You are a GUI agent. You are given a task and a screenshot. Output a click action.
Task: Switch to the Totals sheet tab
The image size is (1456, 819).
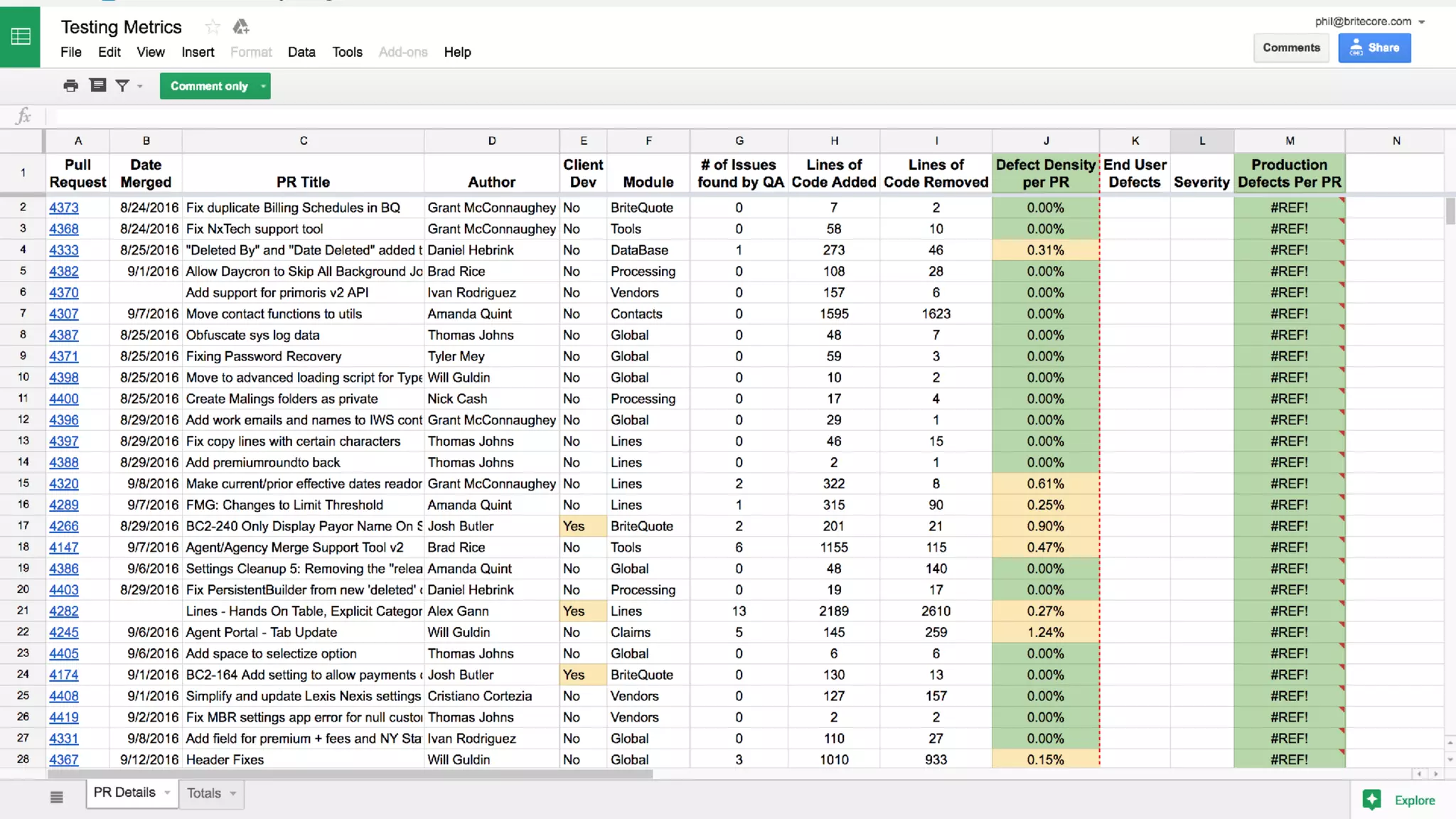[204, 793]
